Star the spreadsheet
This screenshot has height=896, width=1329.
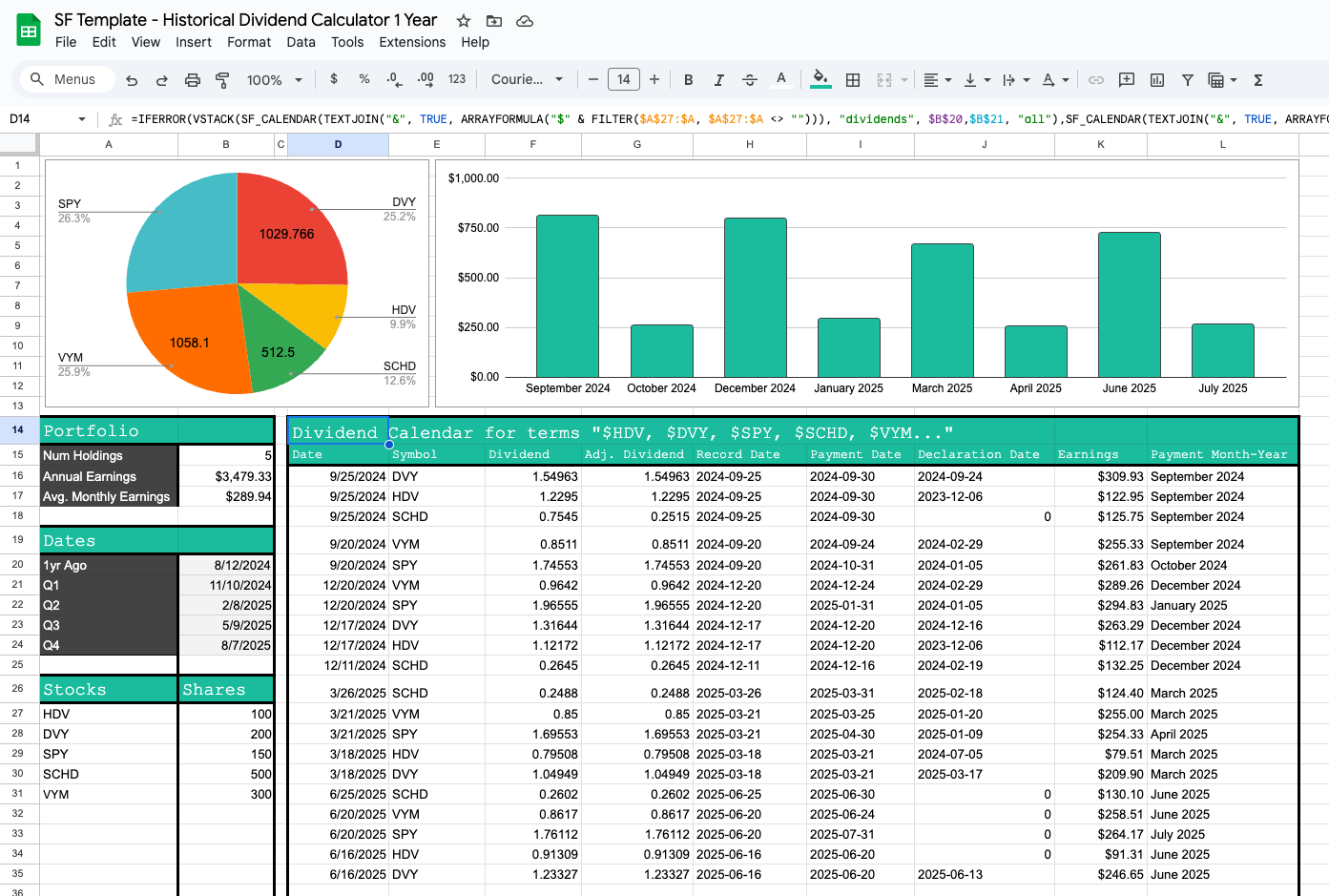click(463, 20)
